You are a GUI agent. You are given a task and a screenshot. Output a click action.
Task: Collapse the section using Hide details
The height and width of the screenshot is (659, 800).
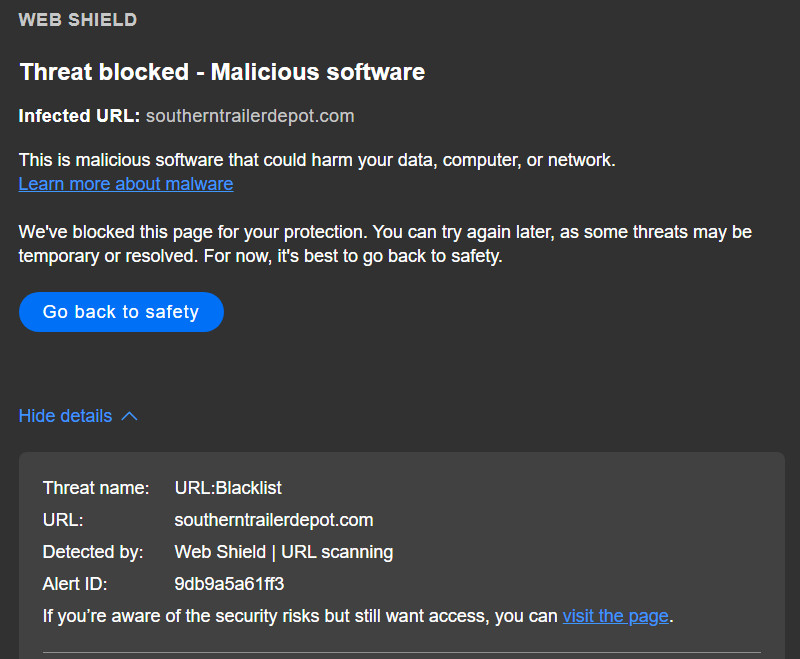pos(65,416)
